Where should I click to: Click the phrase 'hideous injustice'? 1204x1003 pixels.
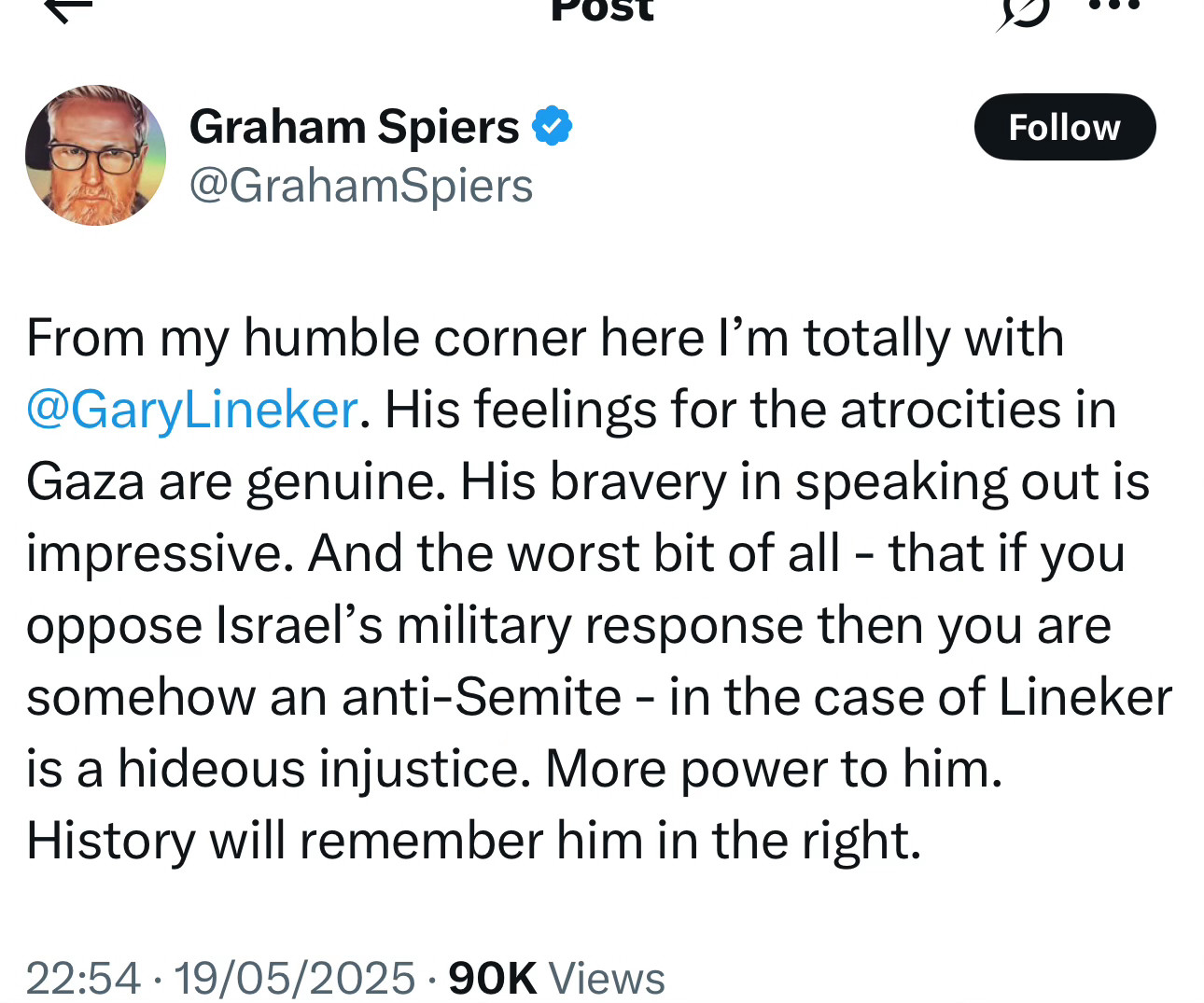tap(317, 771)
